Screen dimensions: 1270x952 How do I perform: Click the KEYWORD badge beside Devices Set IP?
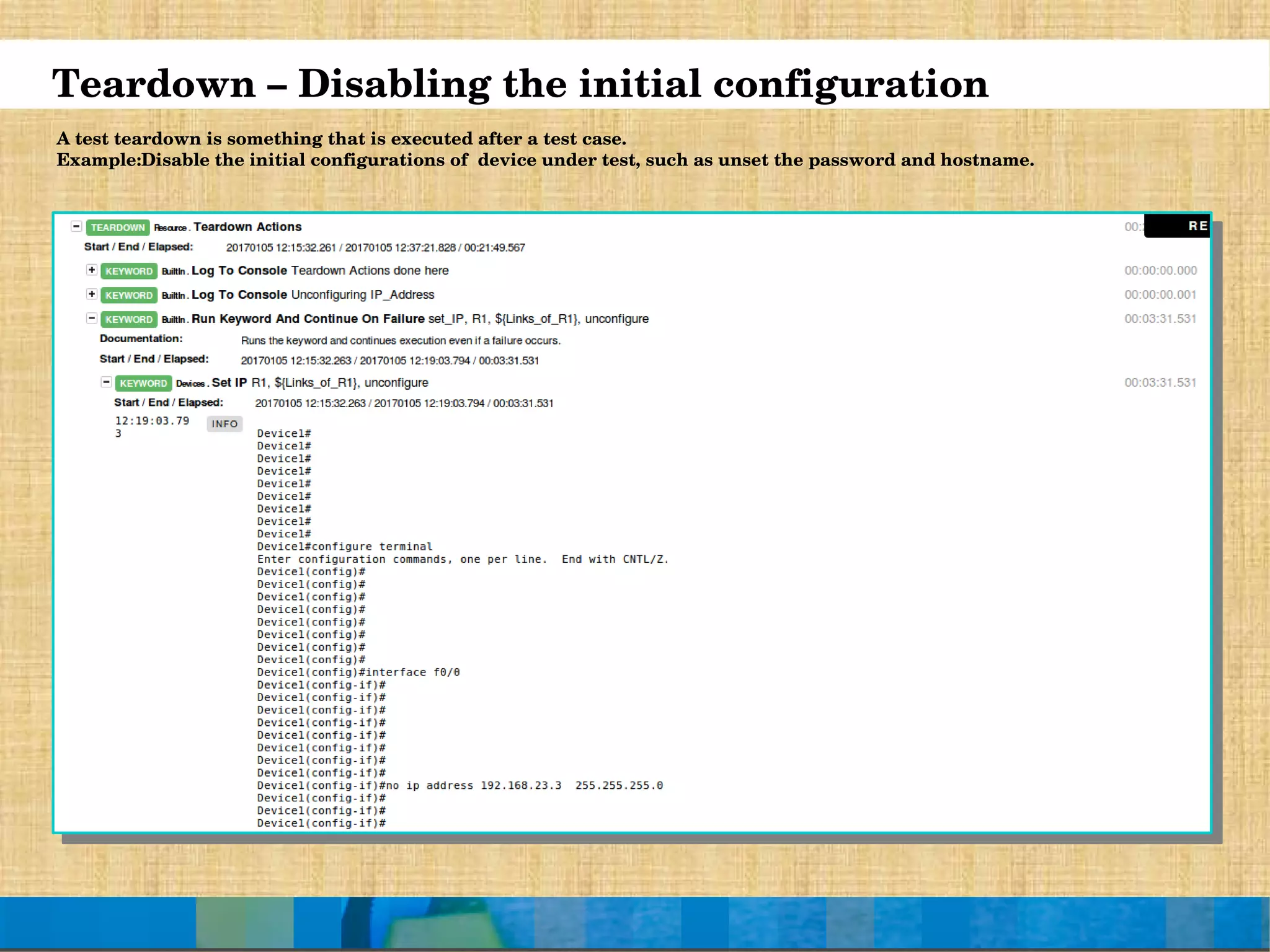(x=143, y=383)
